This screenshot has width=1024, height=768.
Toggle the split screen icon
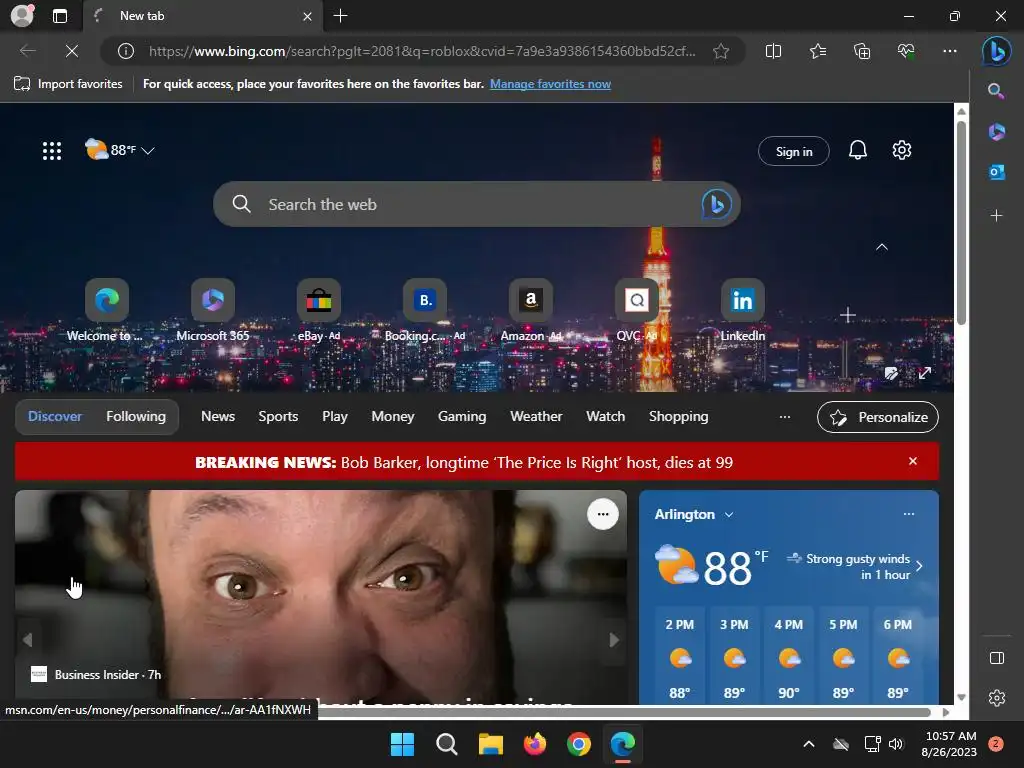773,51
